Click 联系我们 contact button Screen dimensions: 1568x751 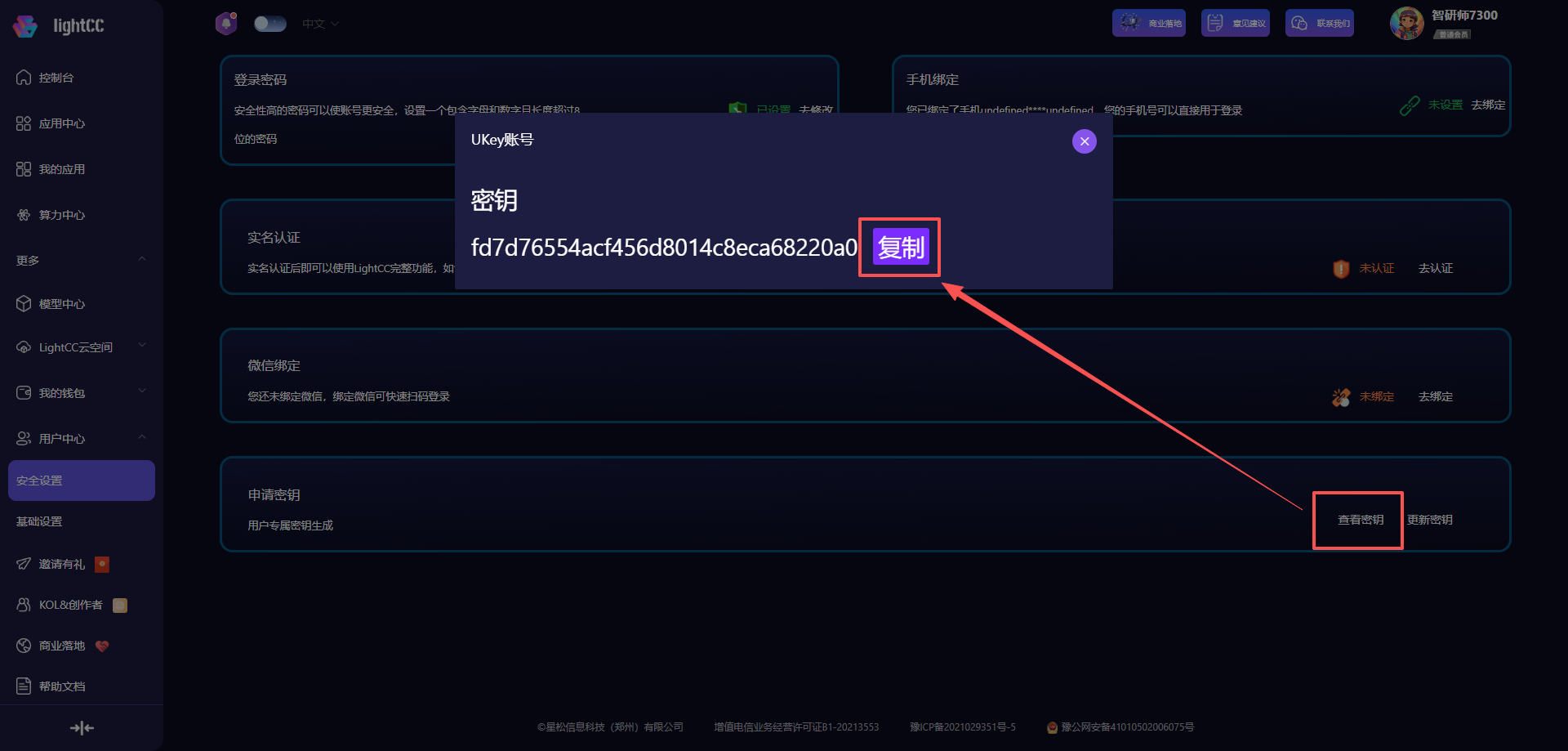1319,23
